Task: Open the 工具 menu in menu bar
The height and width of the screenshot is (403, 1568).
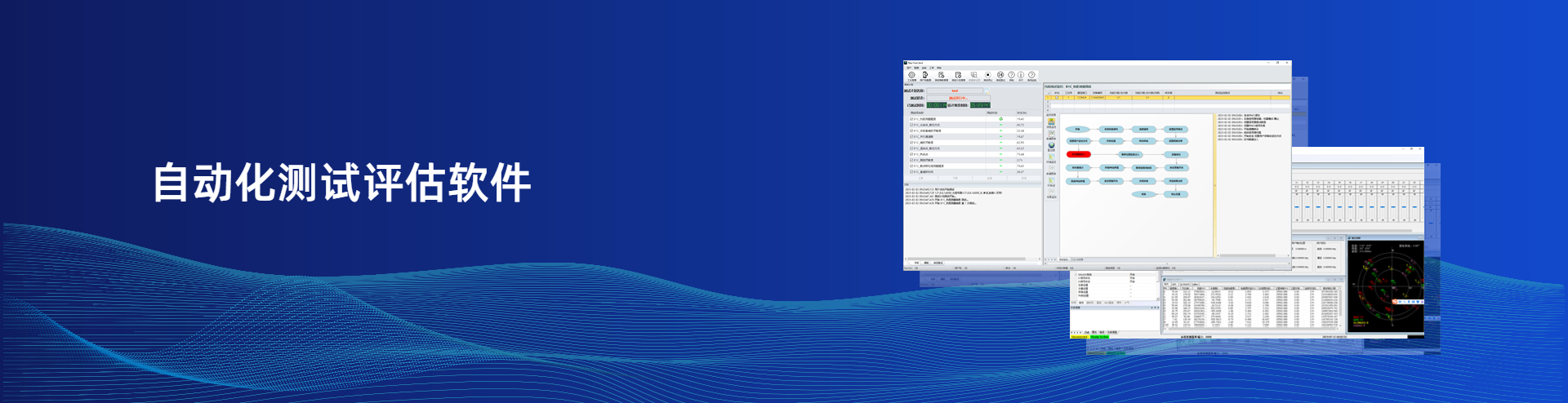Action: [x=931, y=68]
